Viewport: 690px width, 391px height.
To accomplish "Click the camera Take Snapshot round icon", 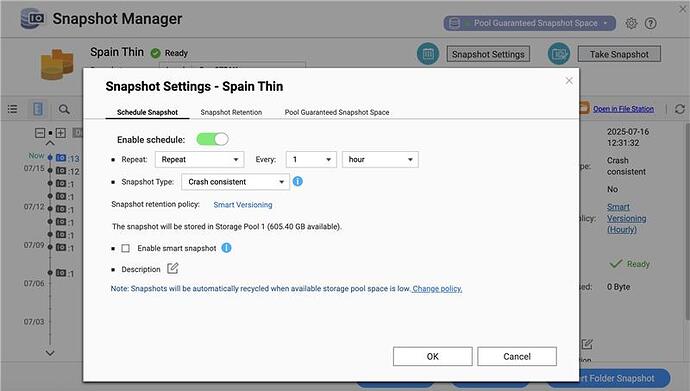I will 559,54.
